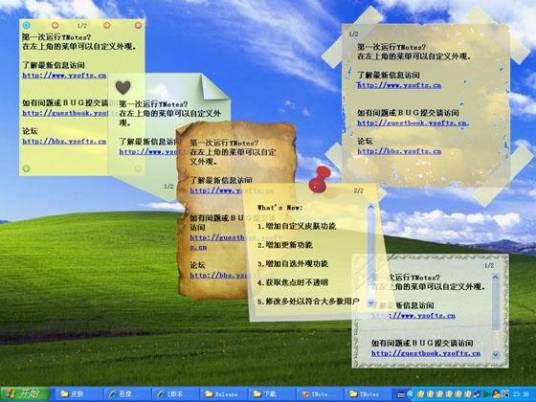Viewport: 536px width, 402px height.
Task: Open the Release folder taskbar button
Action: pyautogui.click(x=223, y=394)
